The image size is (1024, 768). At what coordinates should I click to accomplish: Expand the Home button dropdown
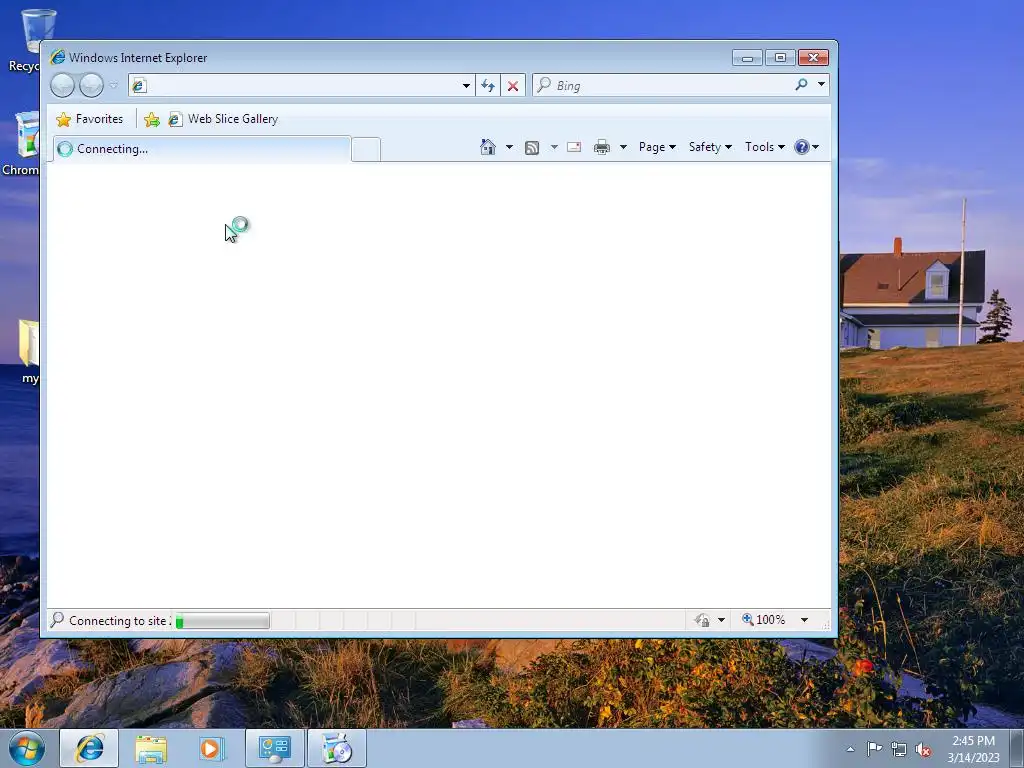(509, 147)
